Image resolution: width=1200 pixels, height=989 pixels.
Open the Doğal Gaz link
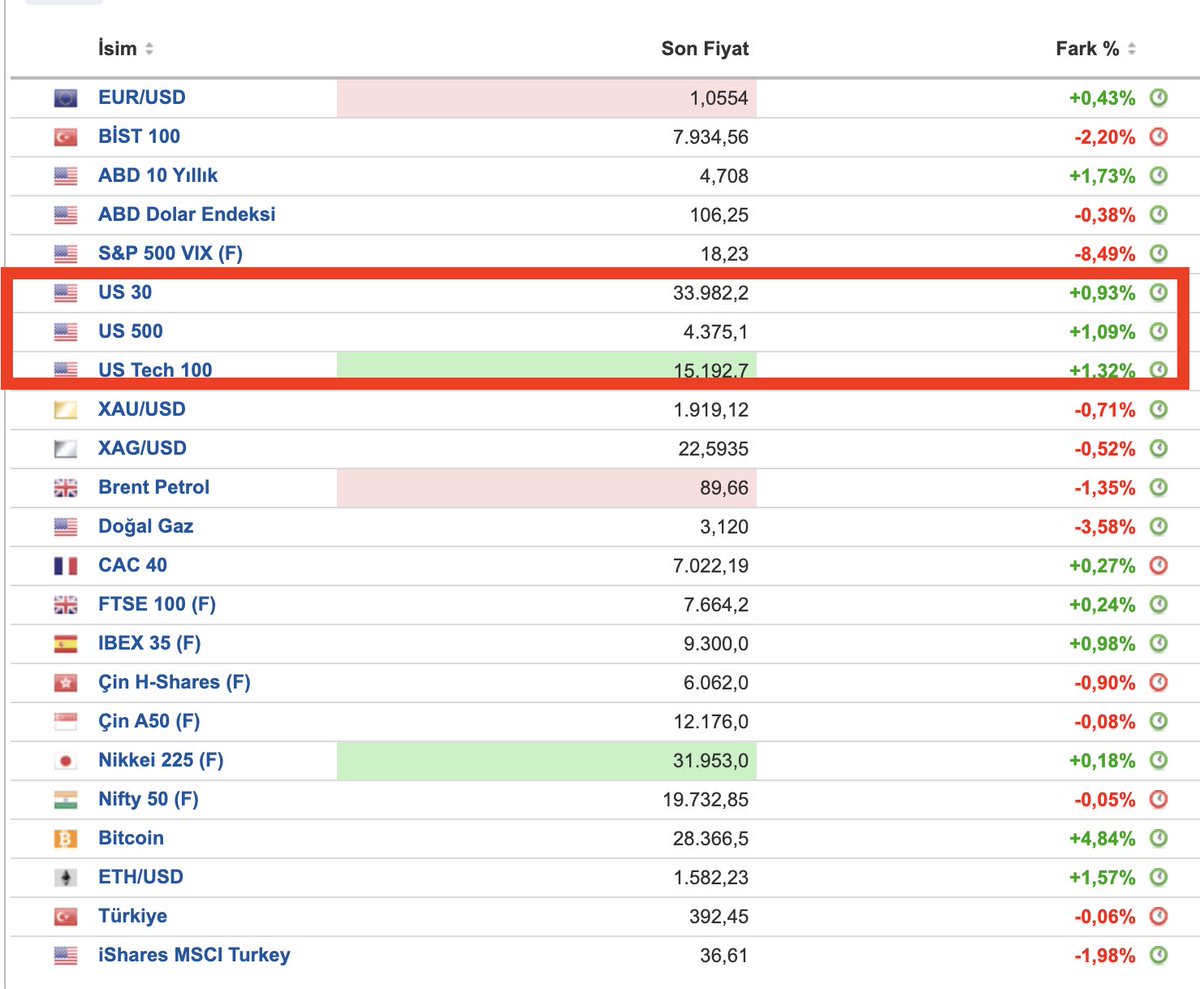click(x=146, y=527)
